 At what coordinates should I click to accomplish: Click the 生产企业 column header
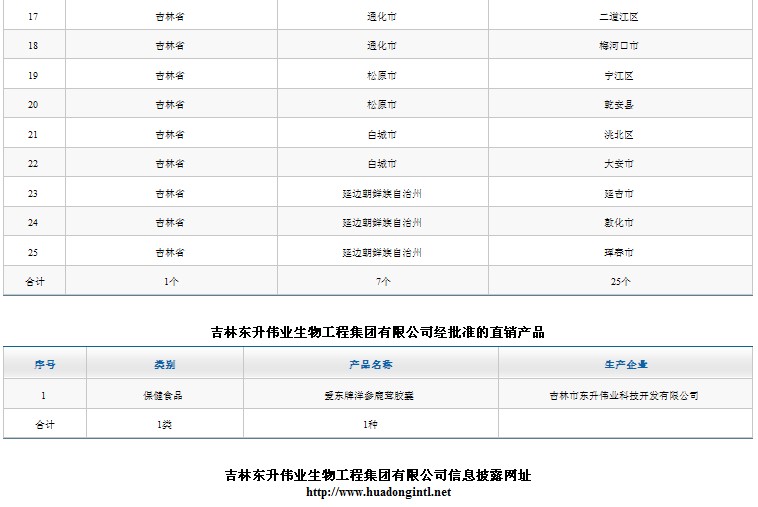click(x=625, y=365)
